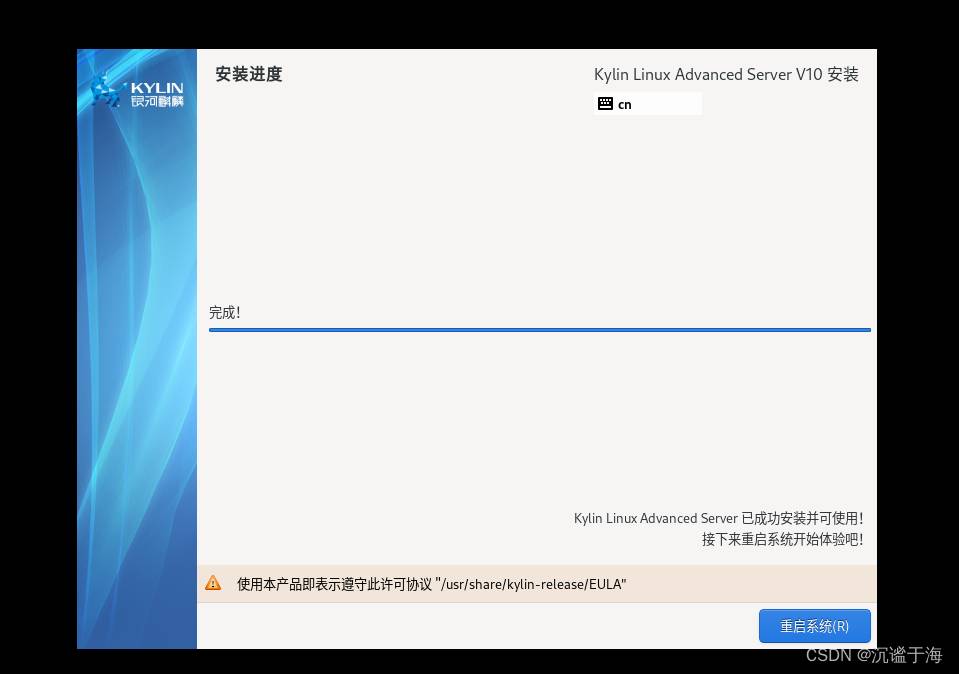Click the keyboard layout icon
Viewport: 959px width, 674px height.
605,104
